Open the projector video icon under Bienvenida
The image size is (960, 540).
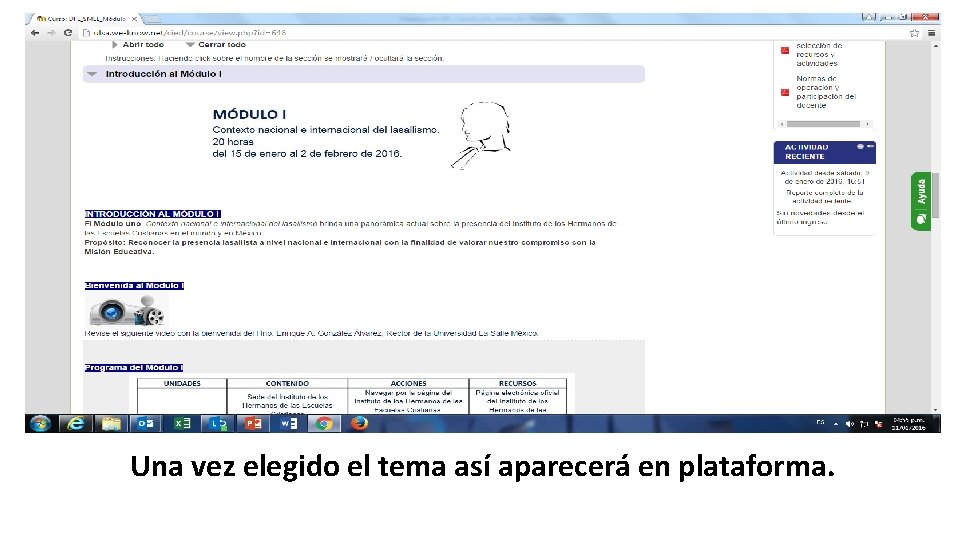[127, 310]
